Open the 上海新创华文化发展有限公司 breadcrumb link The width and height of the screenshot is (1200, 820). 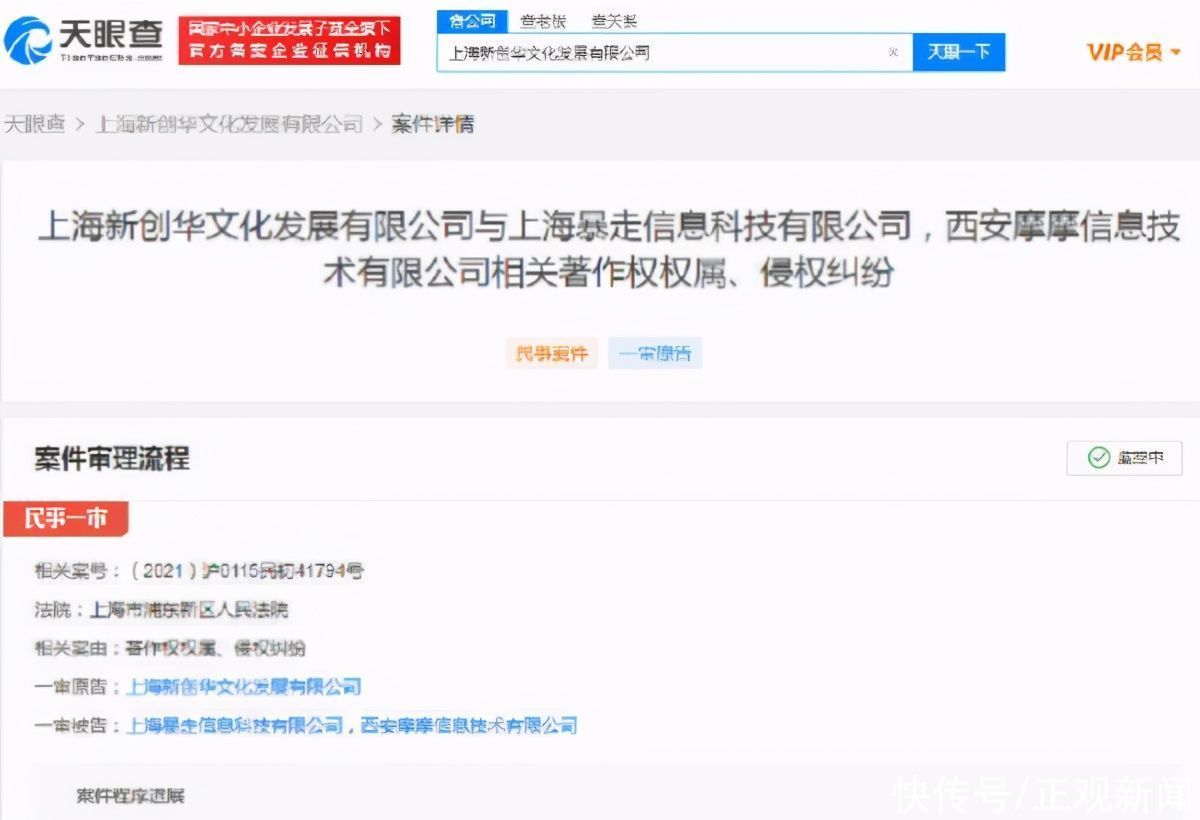(229, 124)
